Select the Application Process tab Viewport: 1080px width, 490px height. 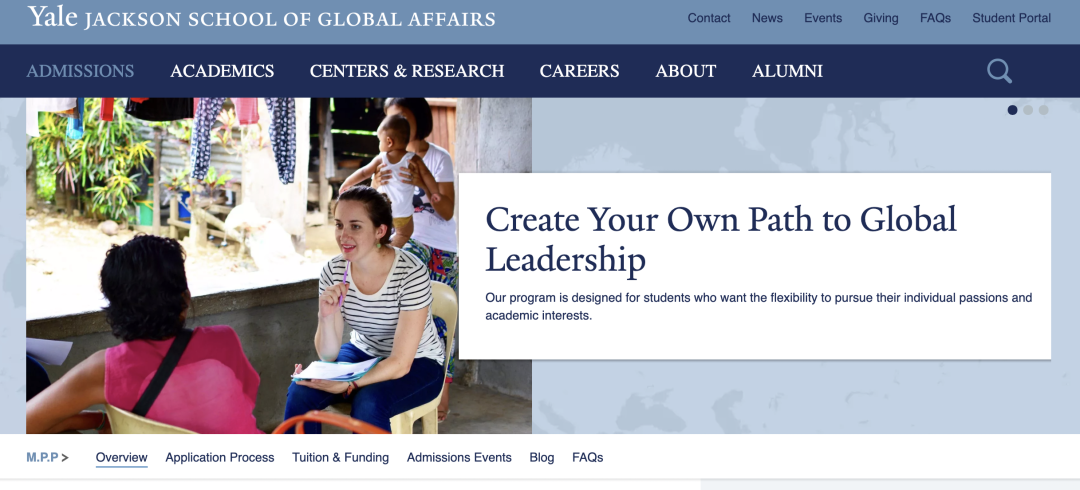pyautogui.click(x=220, y=458)
